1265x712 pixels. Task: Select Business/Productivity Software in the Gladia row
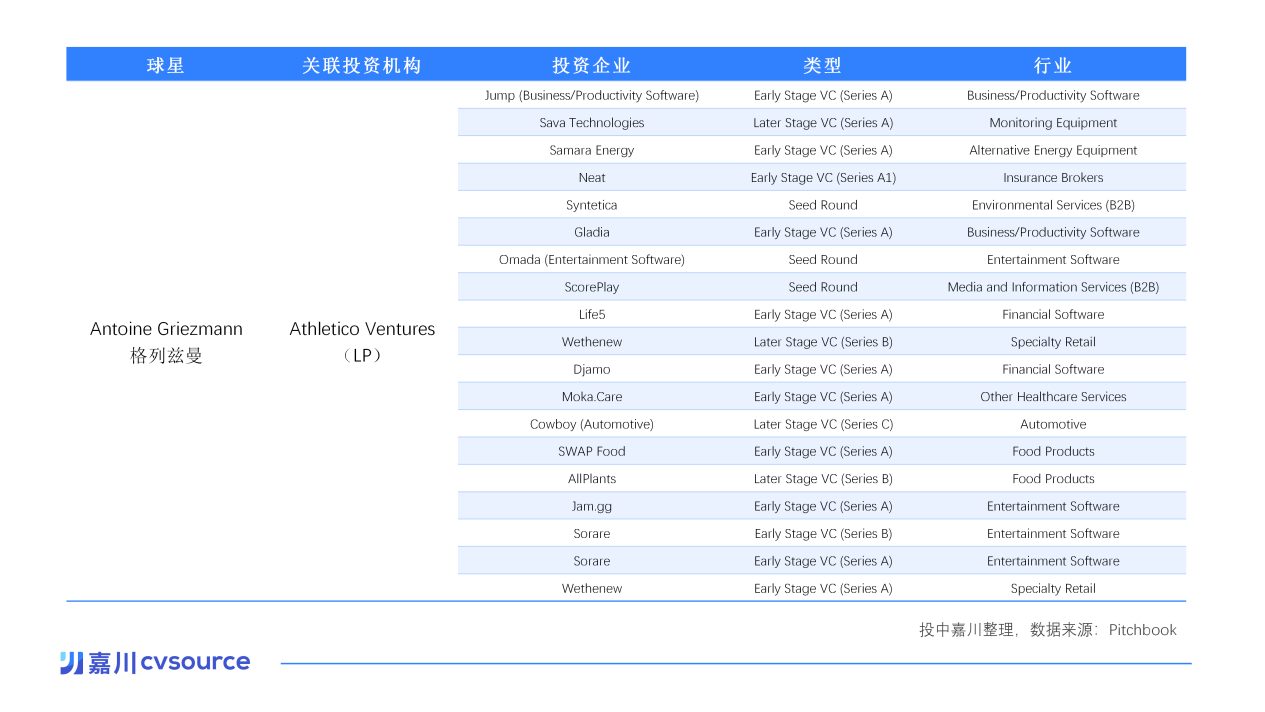1053,232
